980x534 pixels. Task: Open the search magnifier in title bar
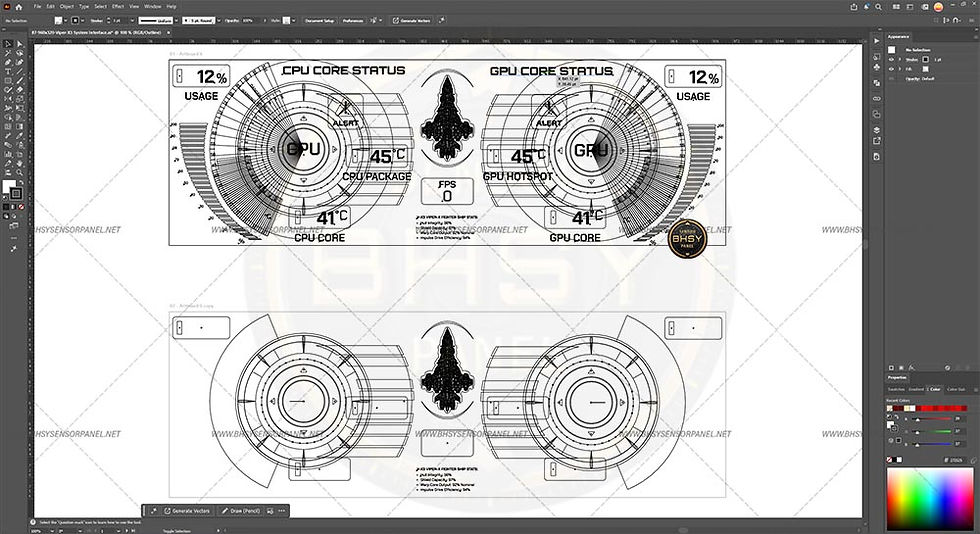tap(878, 7)
